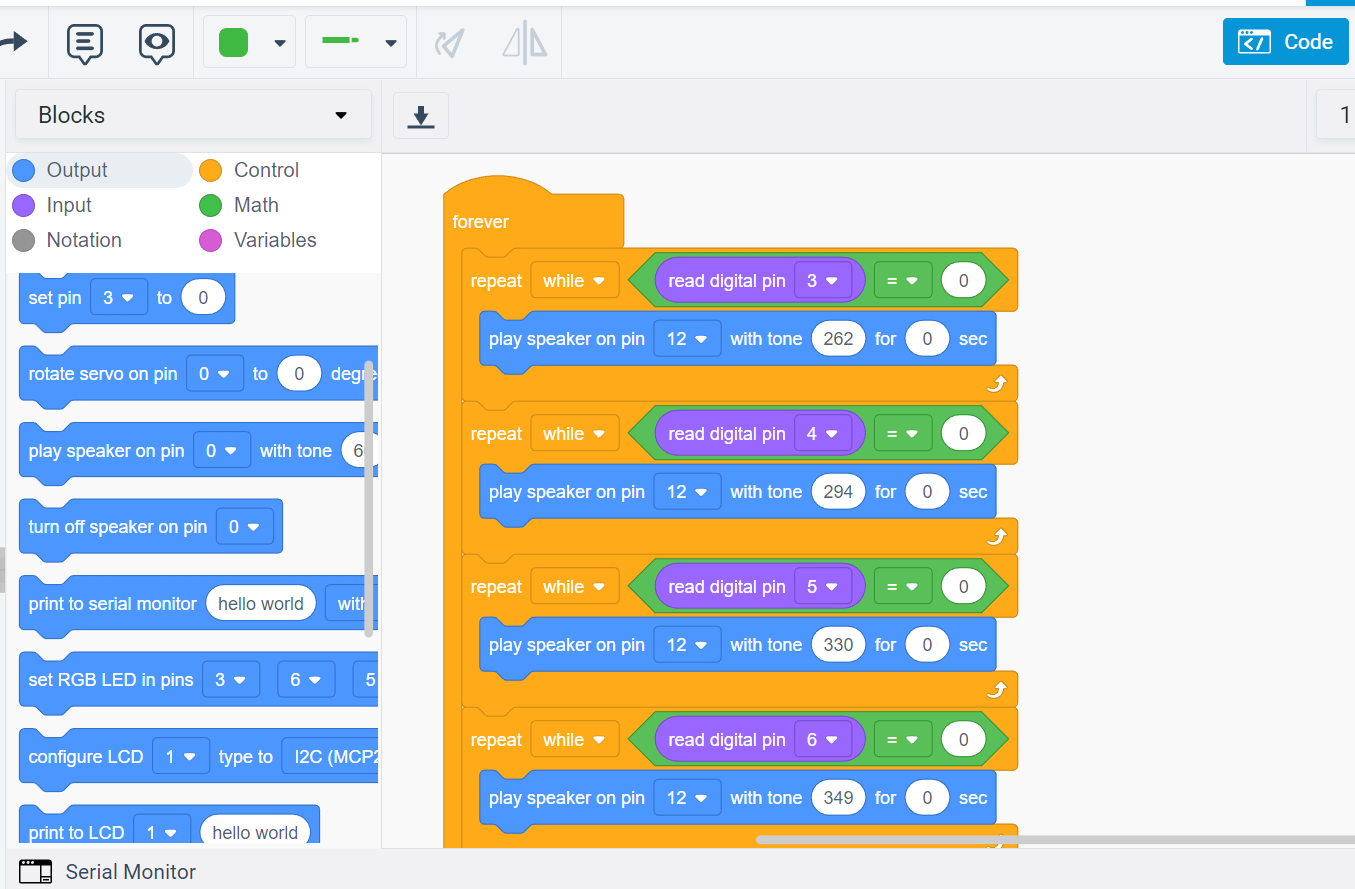Open 'read digital pin' dropdown showing 6
Viewport: 1355px width, 889px height.
click(823, 740)
